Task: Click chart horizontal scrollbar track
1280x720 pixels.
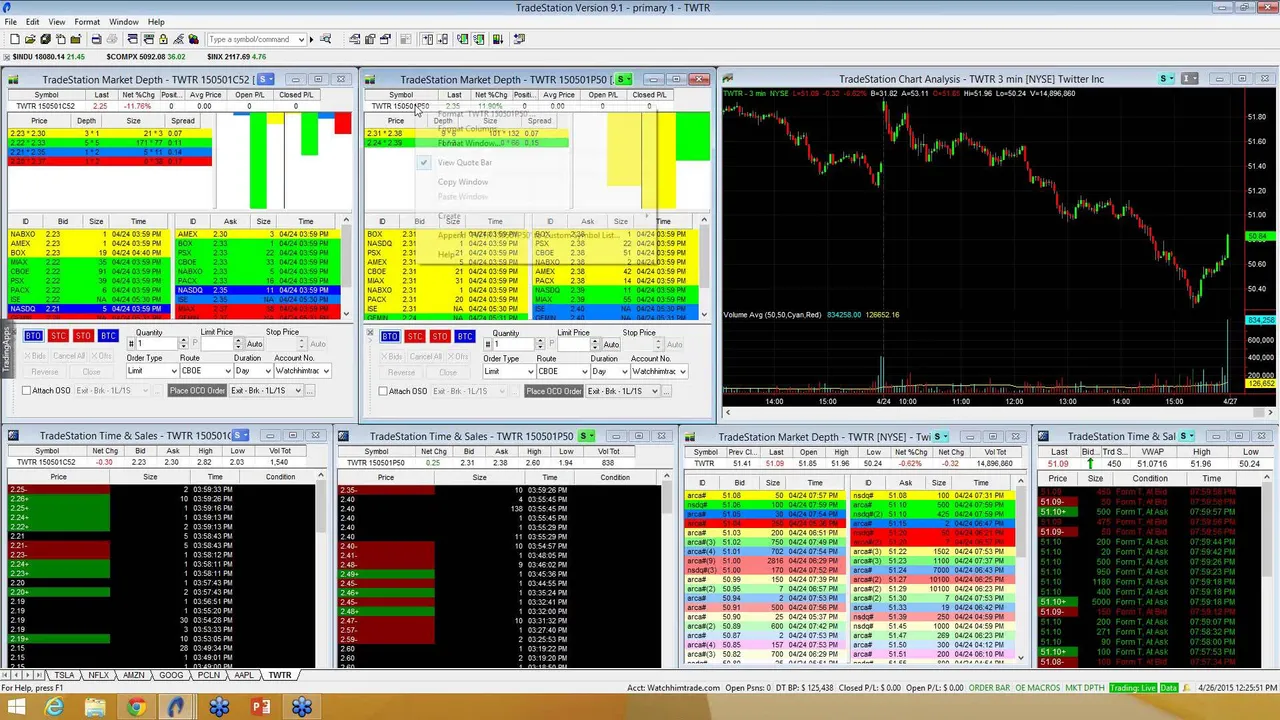Action: tap(998, 411)
